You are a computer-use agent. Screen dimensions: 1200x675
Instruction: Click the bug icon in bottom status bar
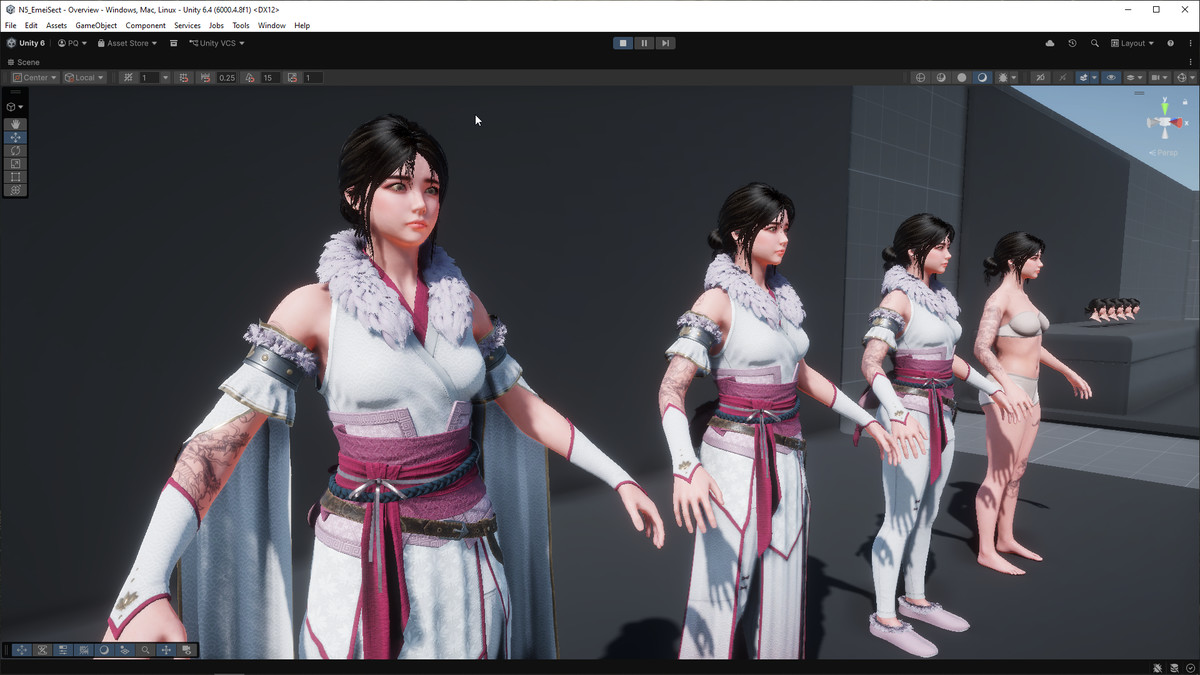coord(1157,667)
